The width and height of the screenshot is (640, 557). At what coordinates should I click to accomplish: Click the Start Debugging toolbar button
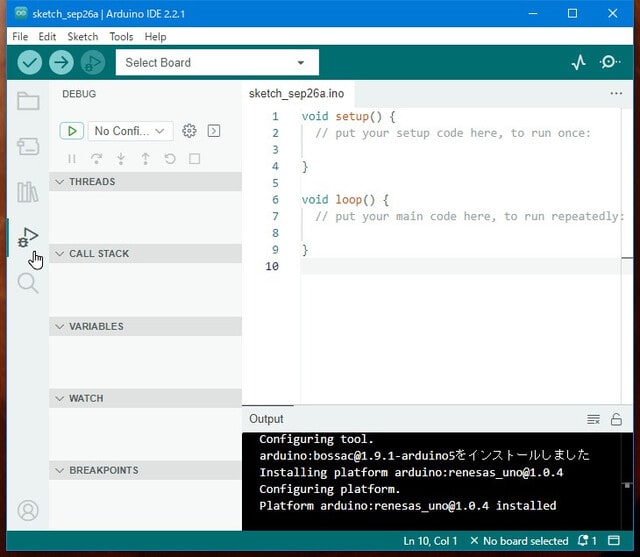[93, 62]
